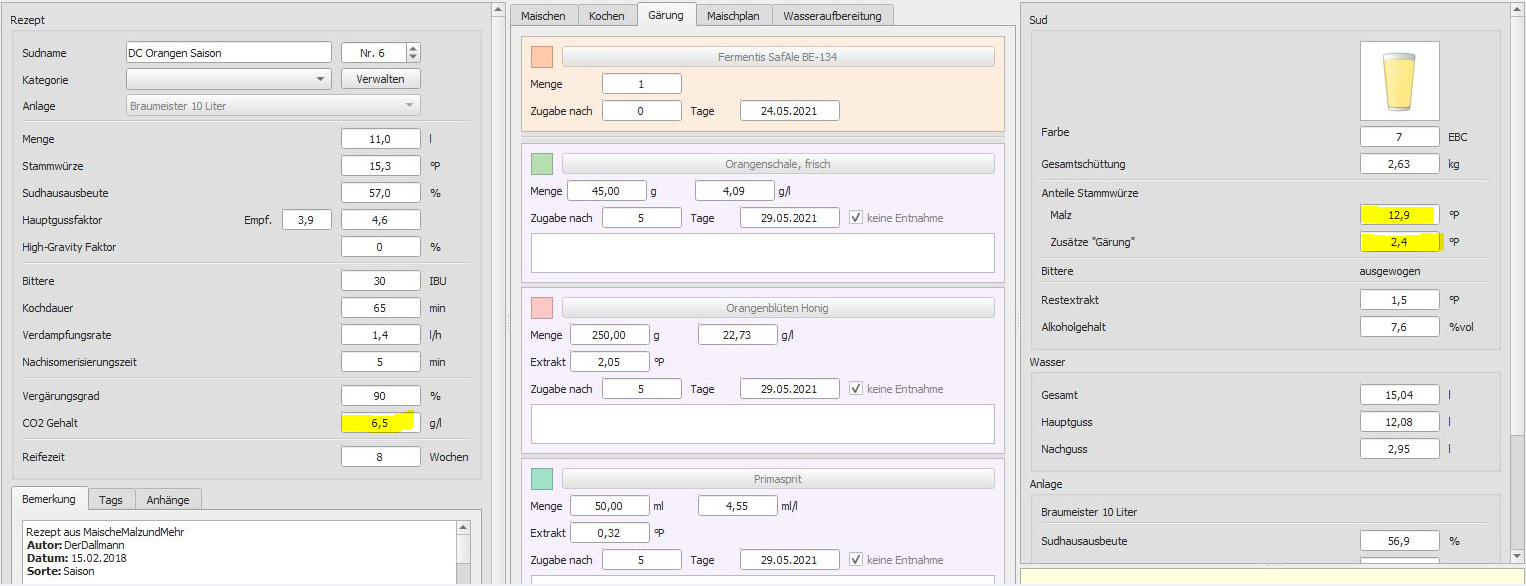Toggle 'keine Entnahme' for Orangenblüten Honig

click(x=858, y=389)
